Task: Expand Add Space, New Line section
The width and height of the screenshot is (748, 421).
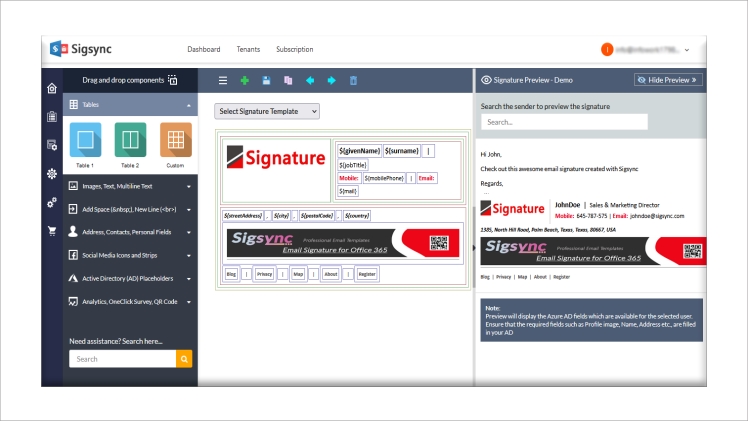Action: [130, 209]
